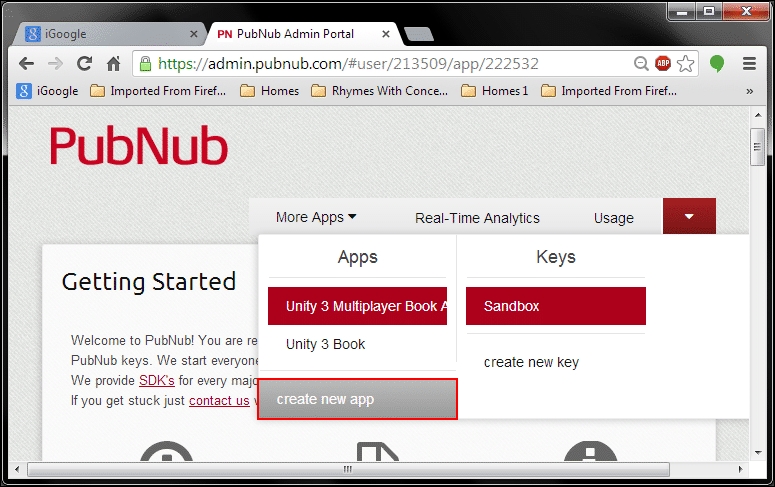The image size is (775, 487).
Task: Maximize the Chrome window
Action: click(709, 11)
